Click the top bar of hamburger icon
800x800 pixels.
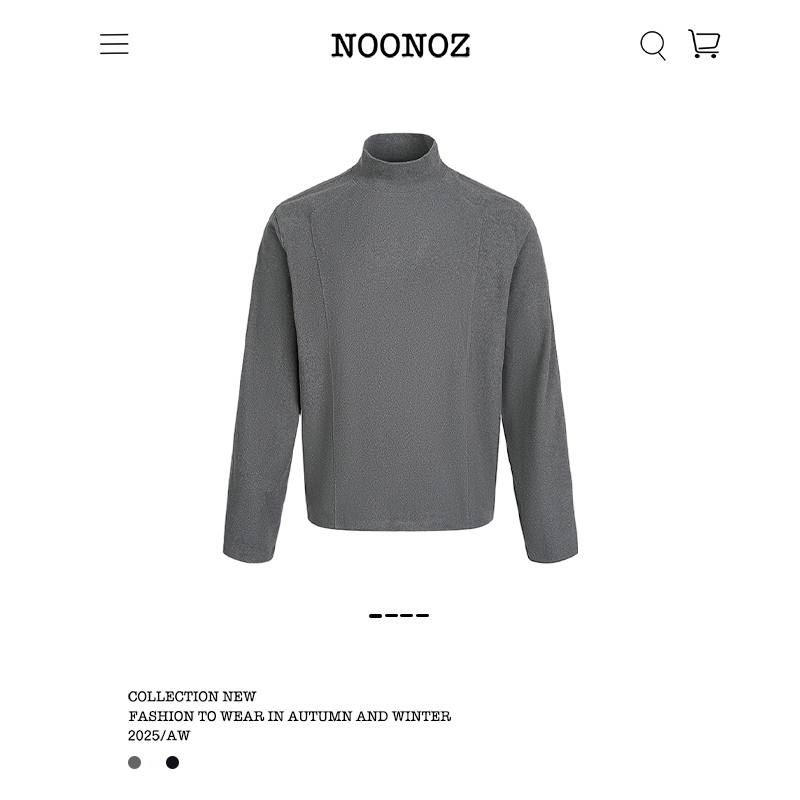[x=114, y=35]
